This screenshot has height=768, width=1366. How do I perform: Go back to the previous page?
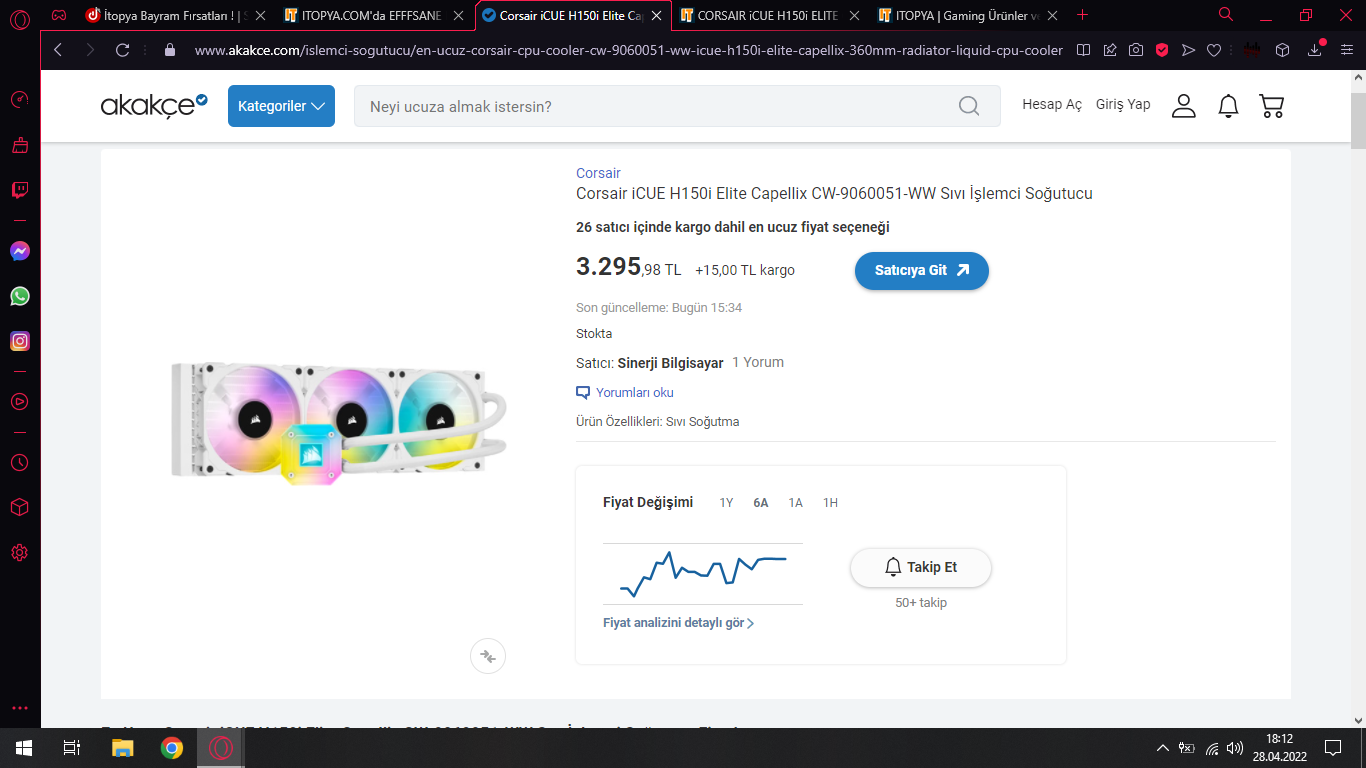(58, 50)
